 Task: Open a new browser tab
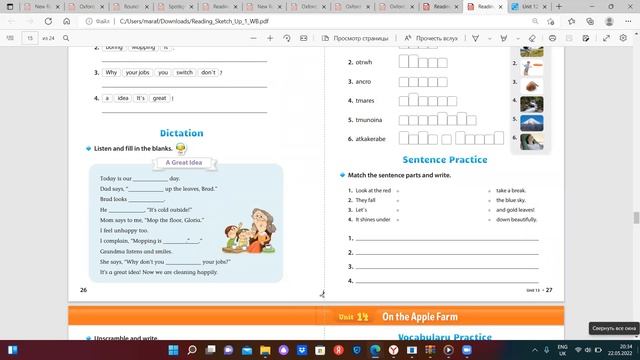click(x=559, y=7)
